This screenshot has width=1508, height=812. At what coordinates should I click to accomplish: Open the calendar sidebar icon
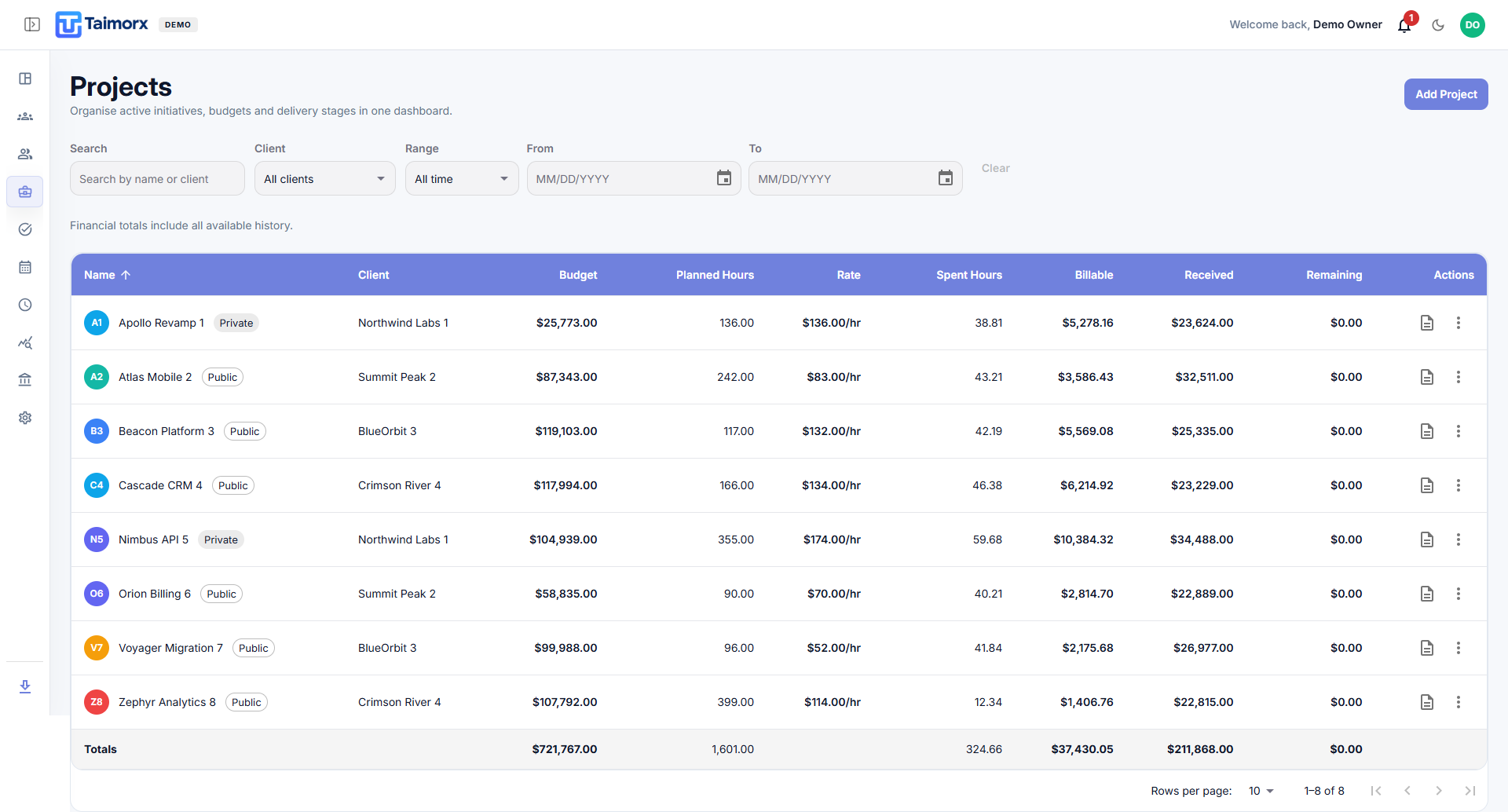click(25, 267)
